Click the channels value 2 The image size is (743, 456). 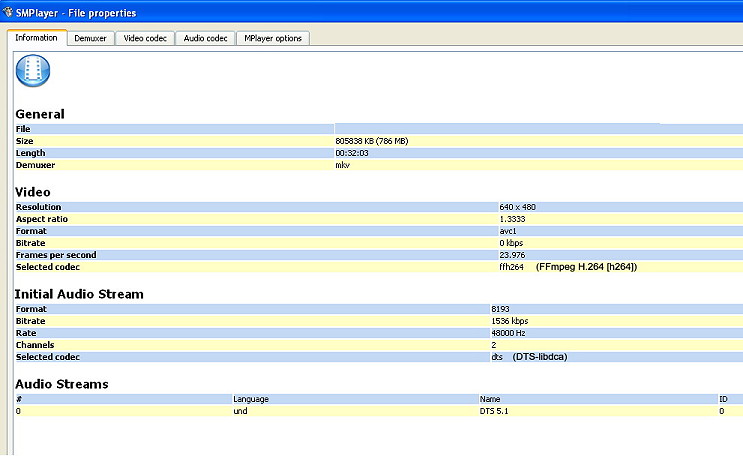[494, 345]
